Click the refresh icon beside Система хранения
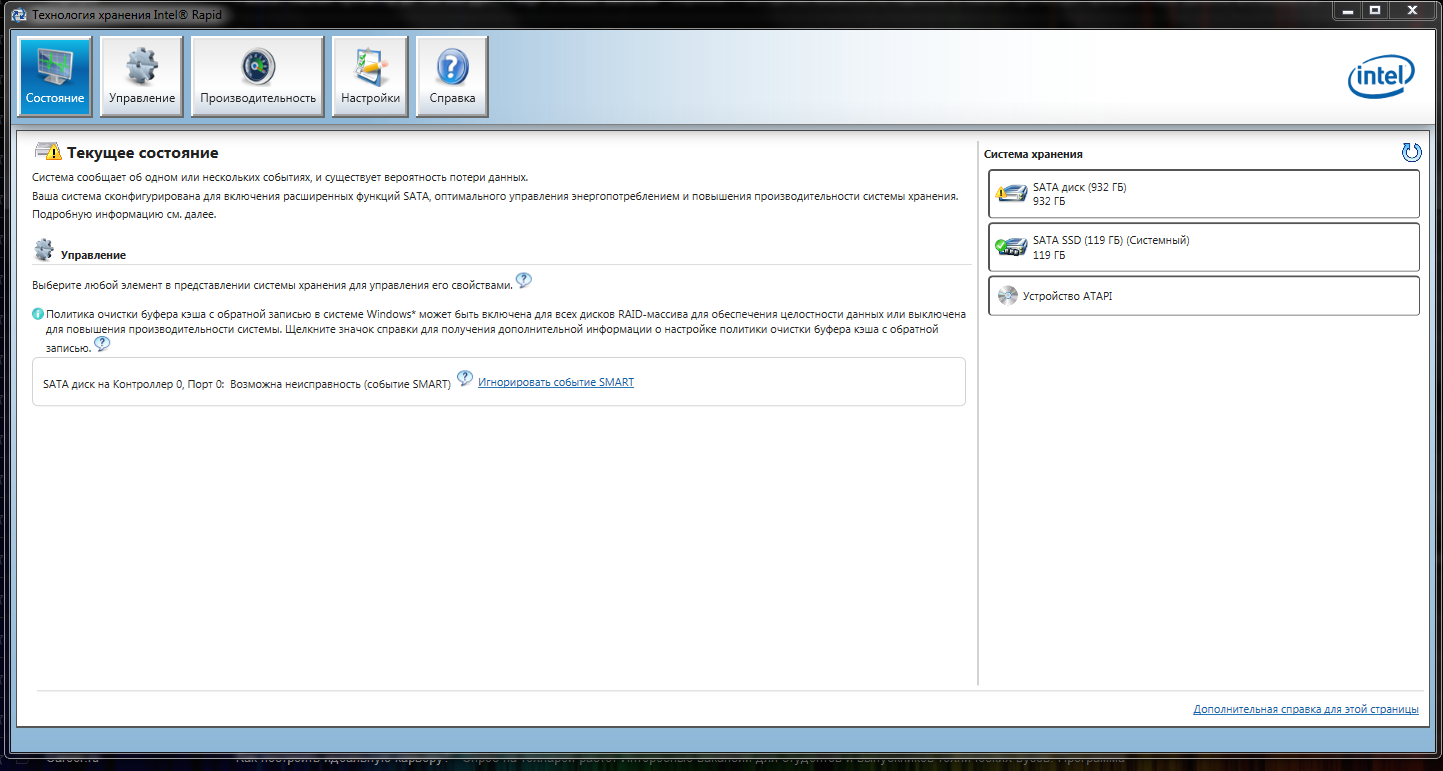 (x=1411, y=152)
